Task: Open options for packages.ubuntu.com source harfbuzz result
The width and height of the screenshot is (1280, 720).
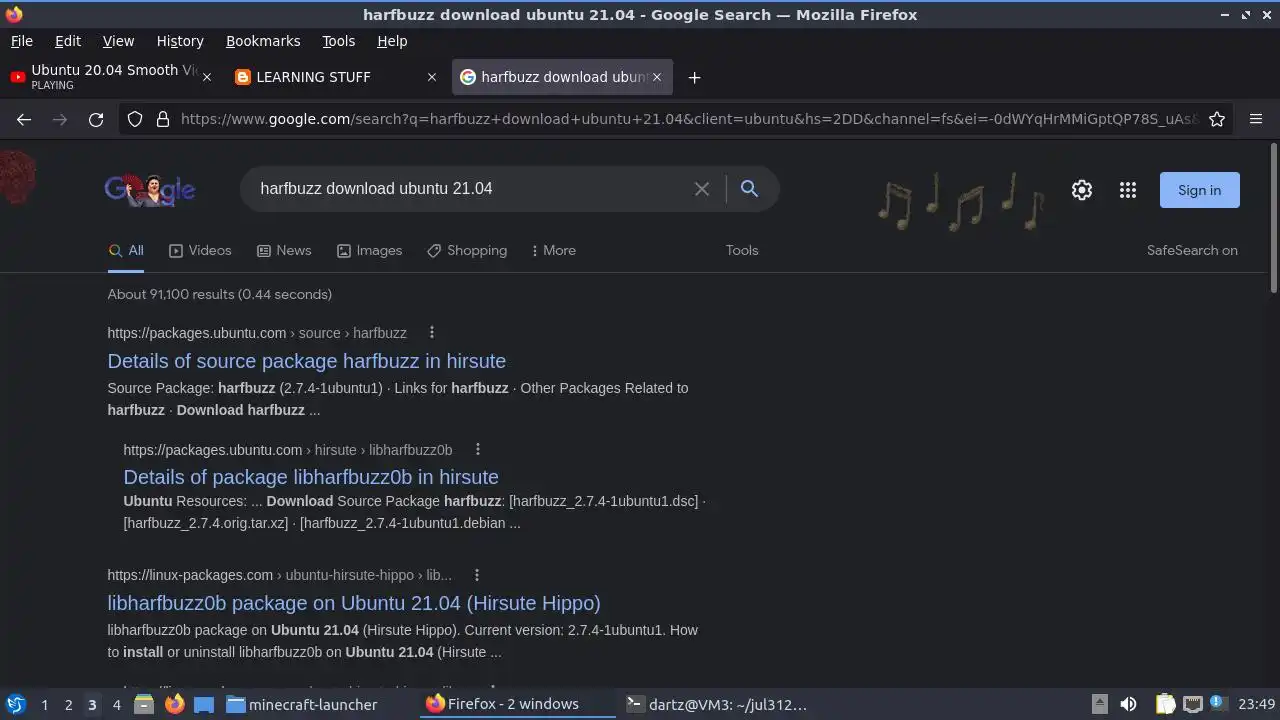Action: 432,333
